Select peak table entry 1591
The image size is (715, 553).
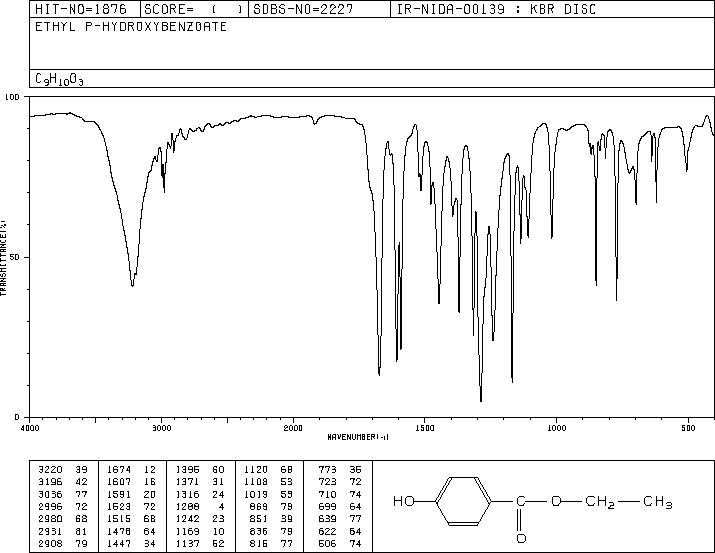coord(119,494)
